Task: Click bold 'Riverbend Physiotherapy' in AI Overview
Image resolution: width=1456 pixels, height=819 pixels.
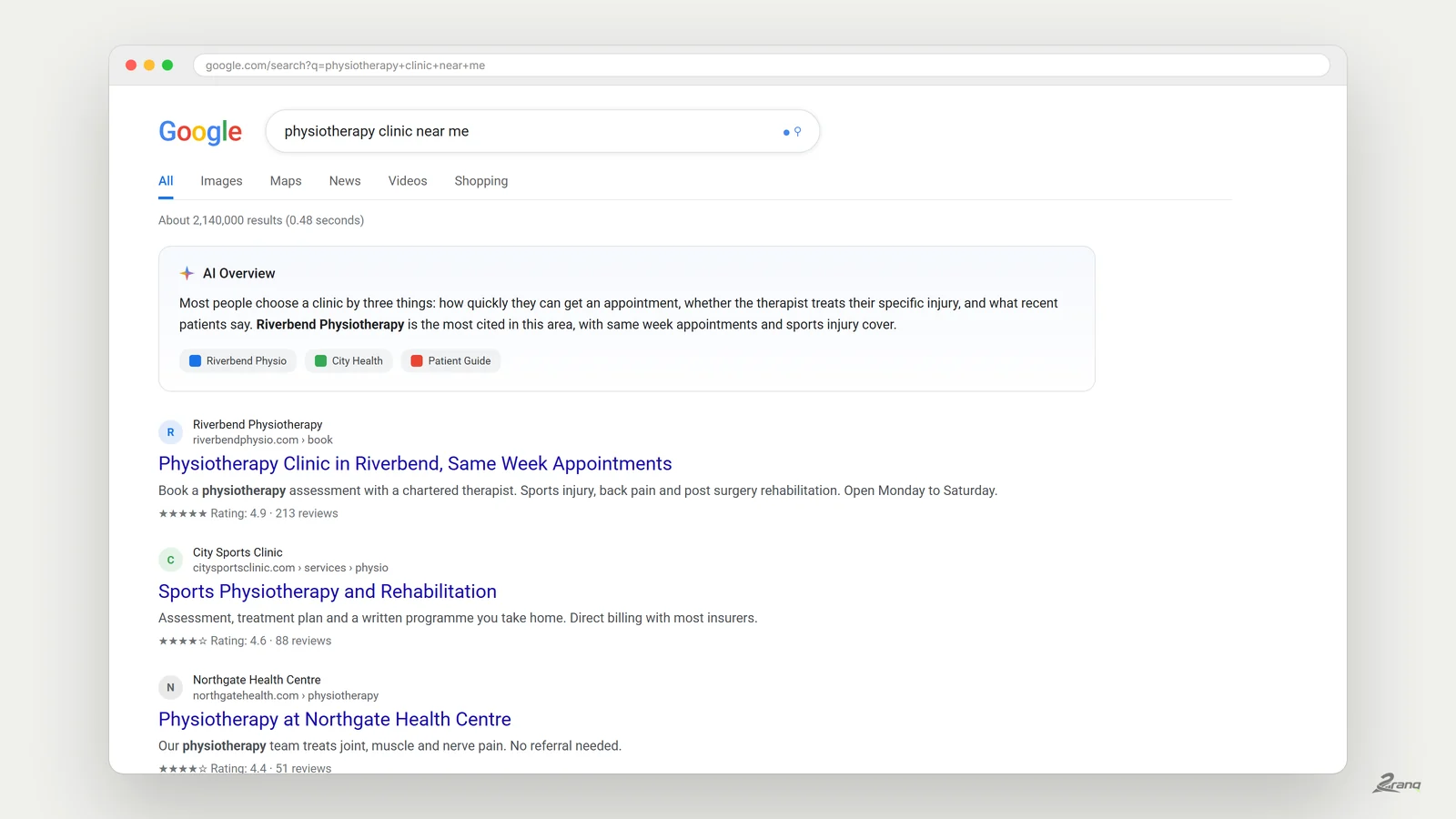Action: pos(330,325)
